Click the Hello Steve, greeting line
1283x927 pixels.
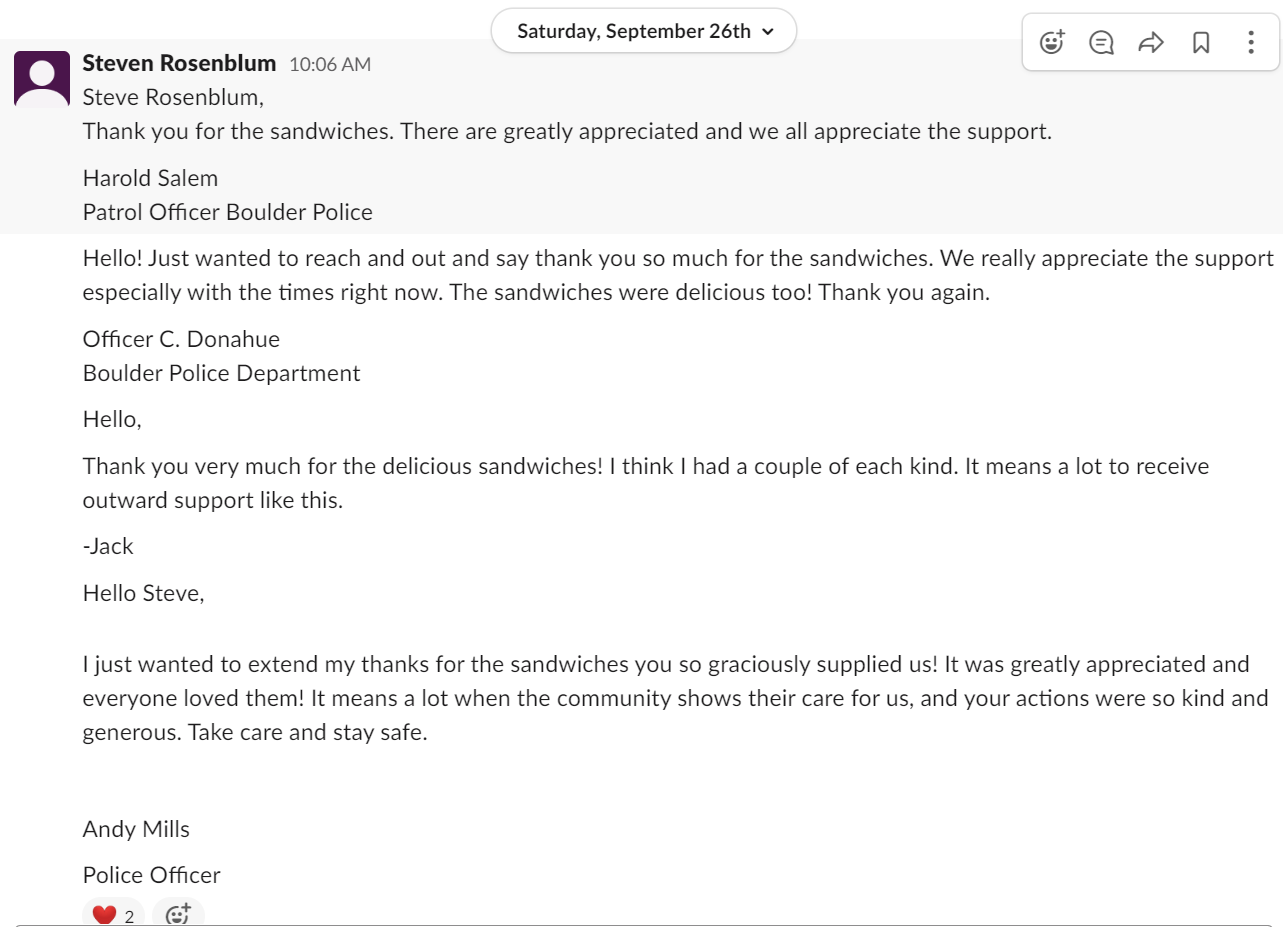click(143, 593)
